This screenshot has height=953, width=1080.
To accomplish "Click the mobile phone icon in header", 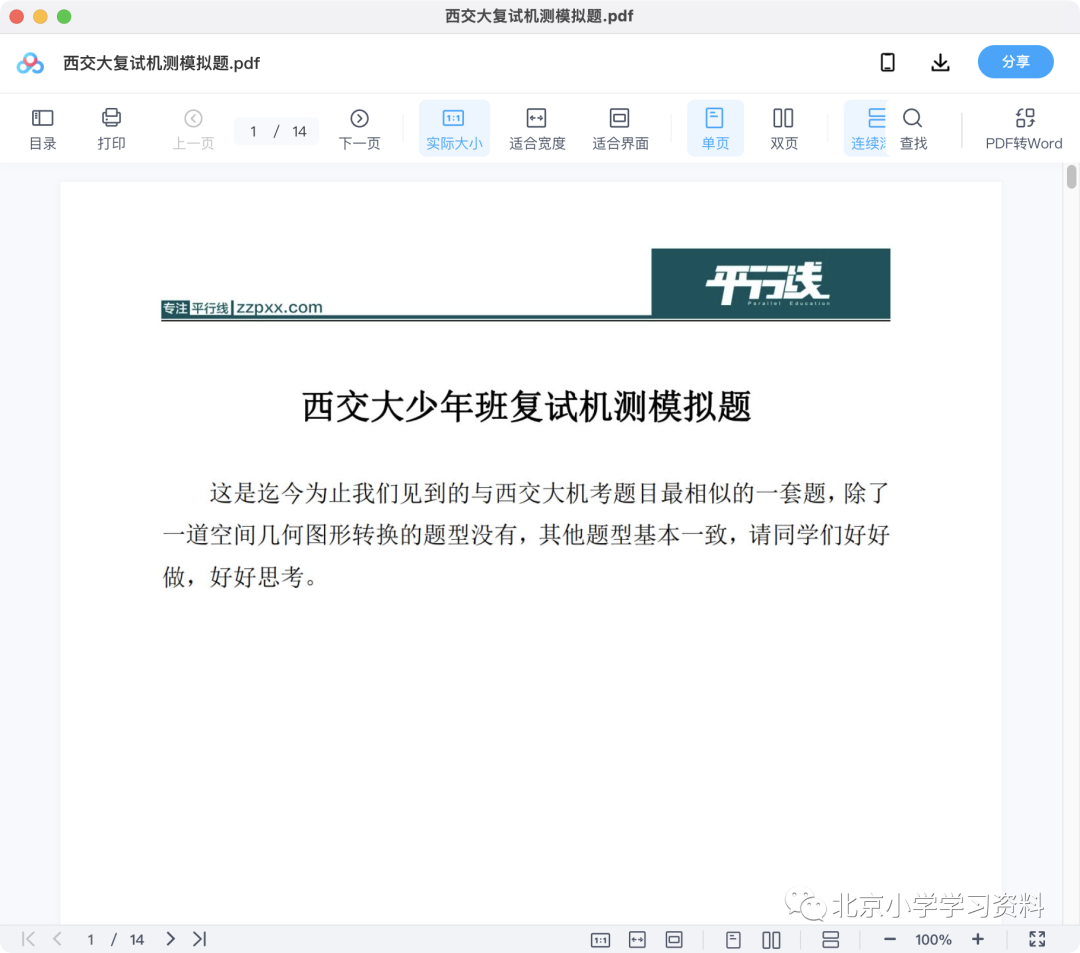I will (888, 63).
